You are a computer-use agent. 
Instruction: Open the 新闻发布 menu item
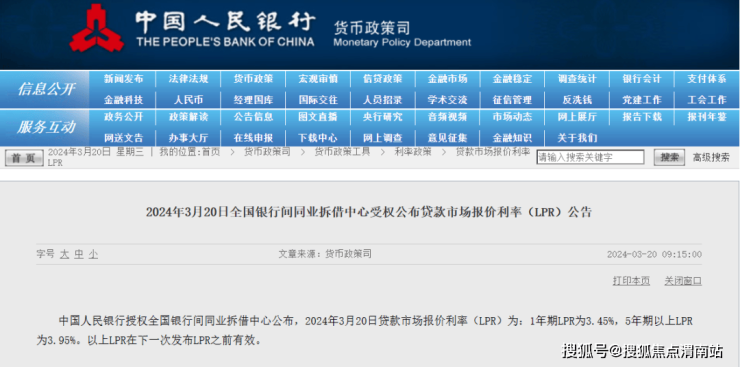123,79
